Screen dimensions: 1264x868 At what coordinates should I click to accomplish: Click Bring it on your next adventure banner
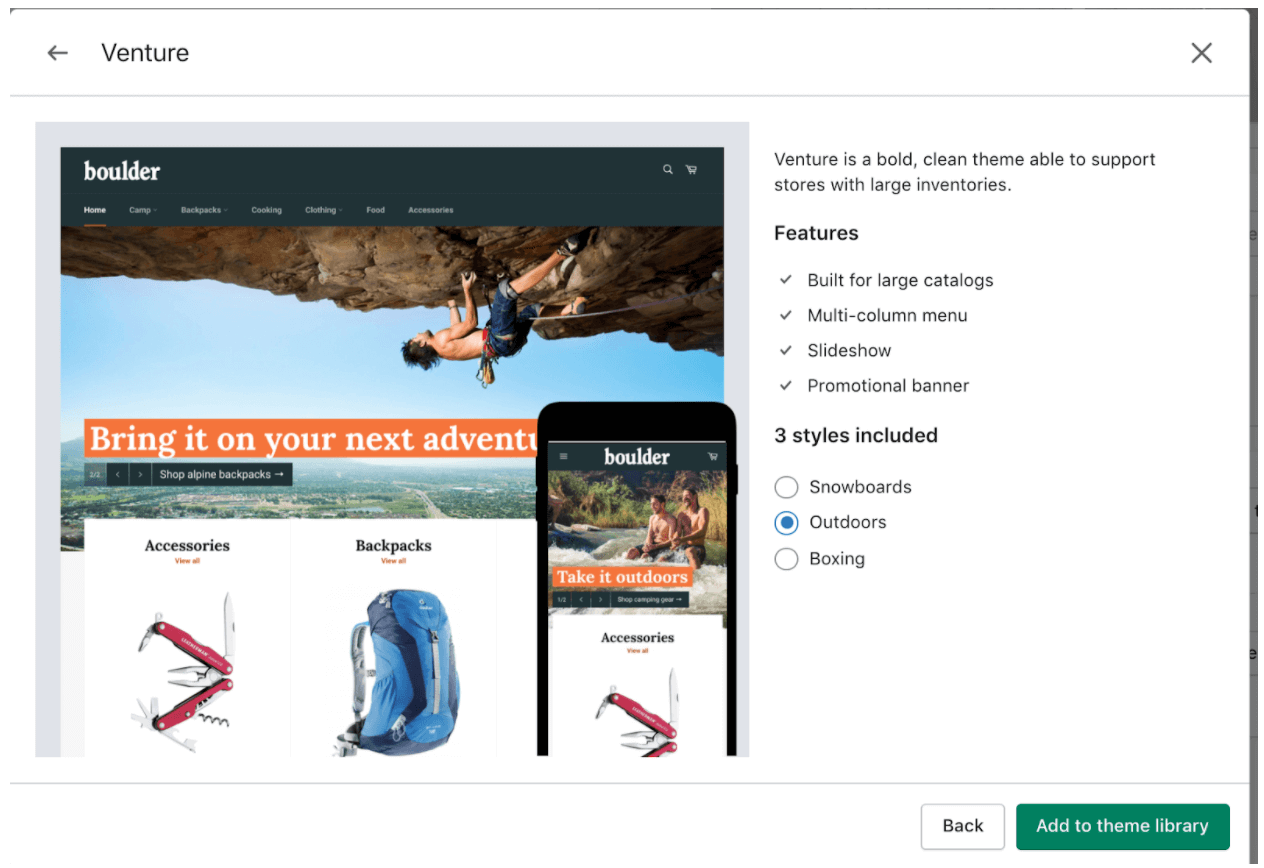point(311,439)
